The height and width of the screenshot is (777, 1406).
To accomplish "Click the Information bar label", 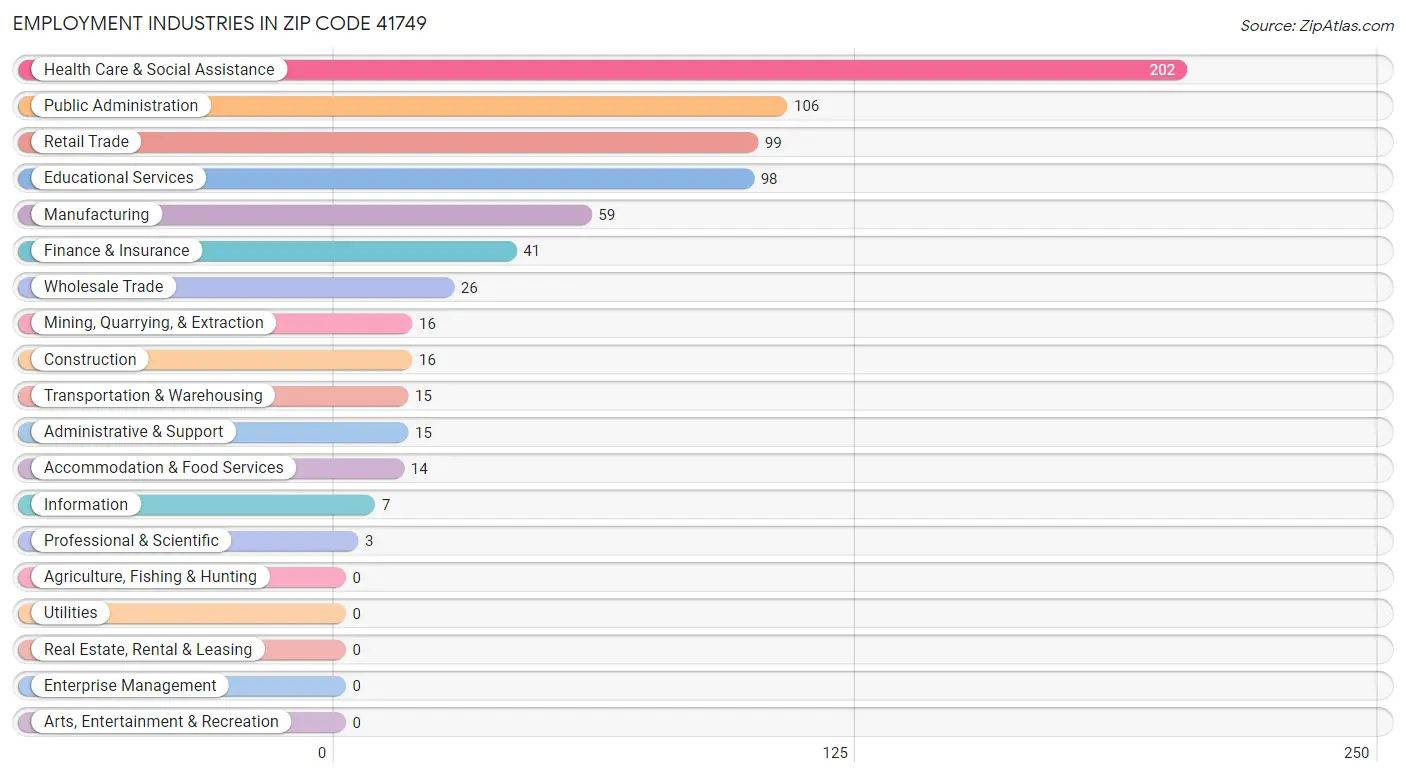I will click(86, 504).
